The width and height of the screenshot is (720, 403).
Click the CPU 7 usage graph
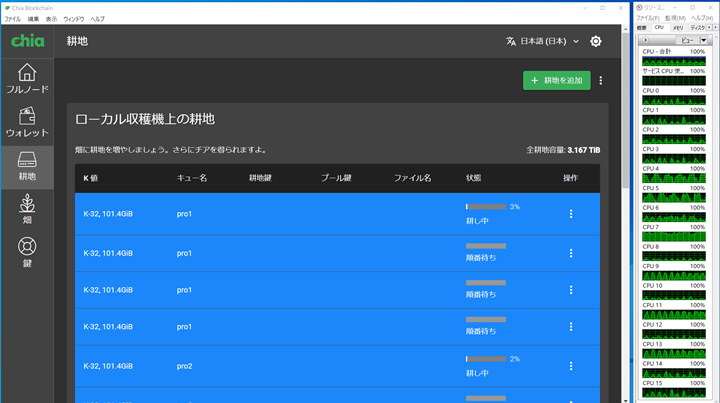(x=674, y=237)
